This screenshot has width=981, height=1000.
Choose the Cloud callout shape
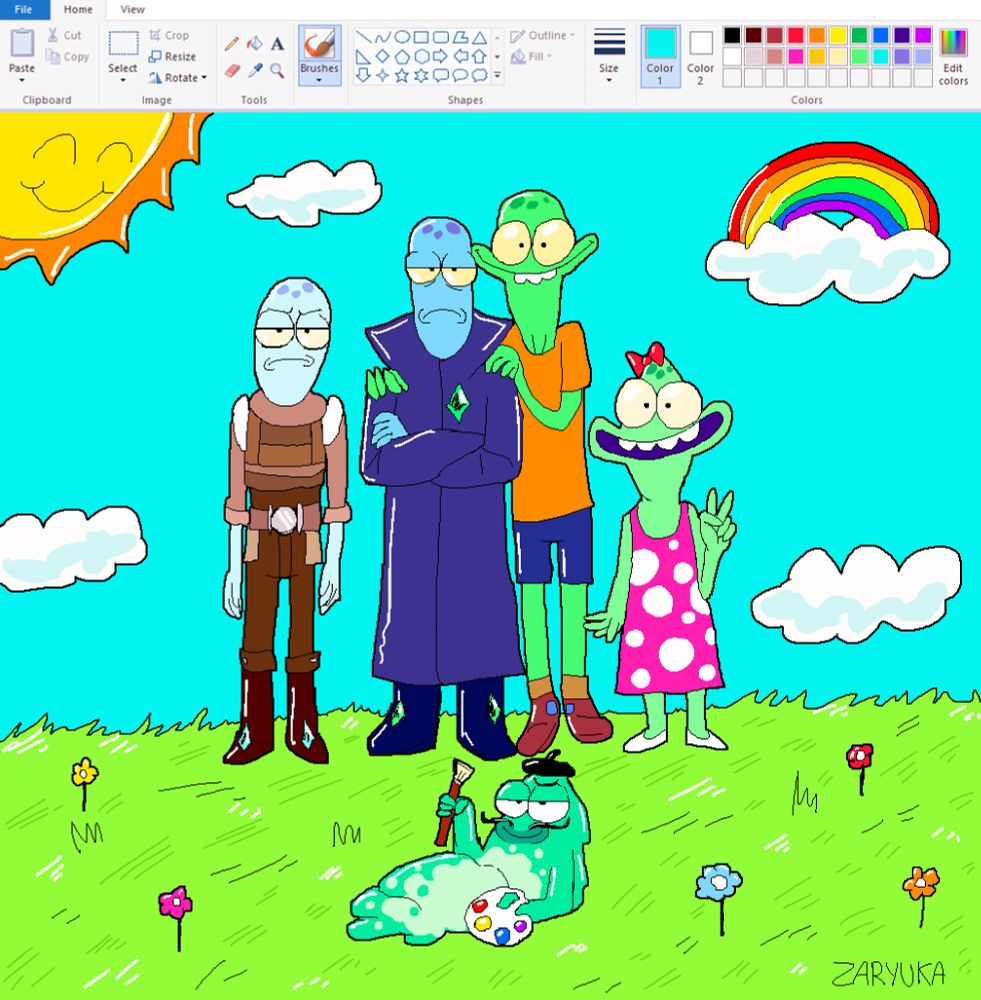click(479, 76)
